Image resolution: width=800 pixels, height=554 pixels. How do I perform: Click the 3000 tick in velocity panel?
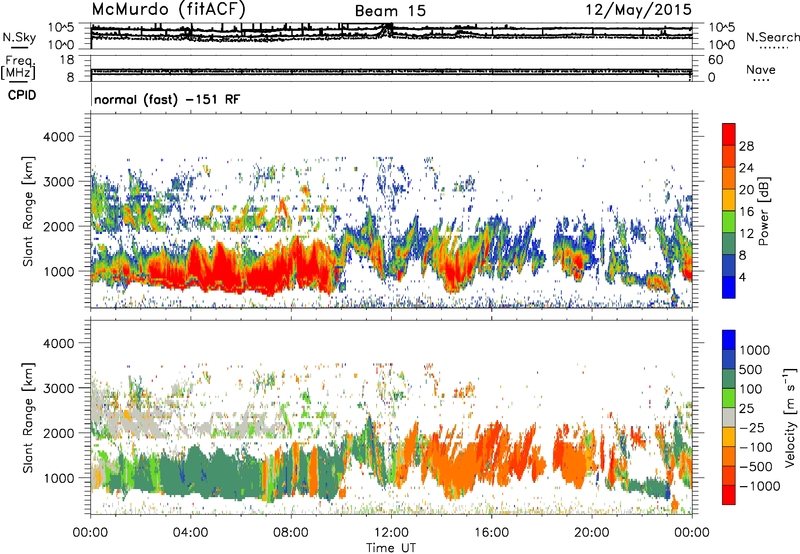click(x=58, y=388)
